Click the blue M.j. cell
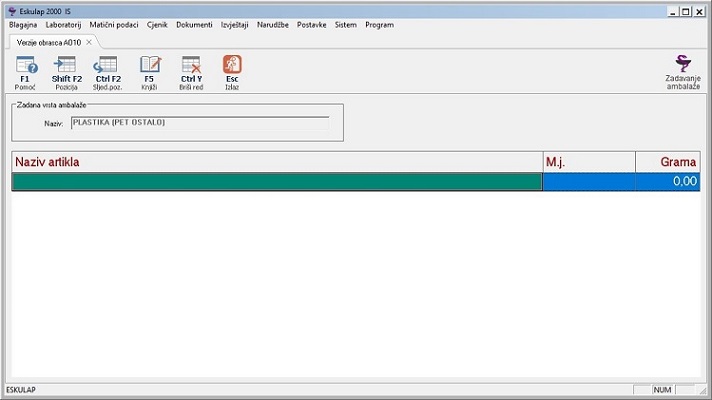Viewport: 712px width, 400px height. tap(589, 182)
